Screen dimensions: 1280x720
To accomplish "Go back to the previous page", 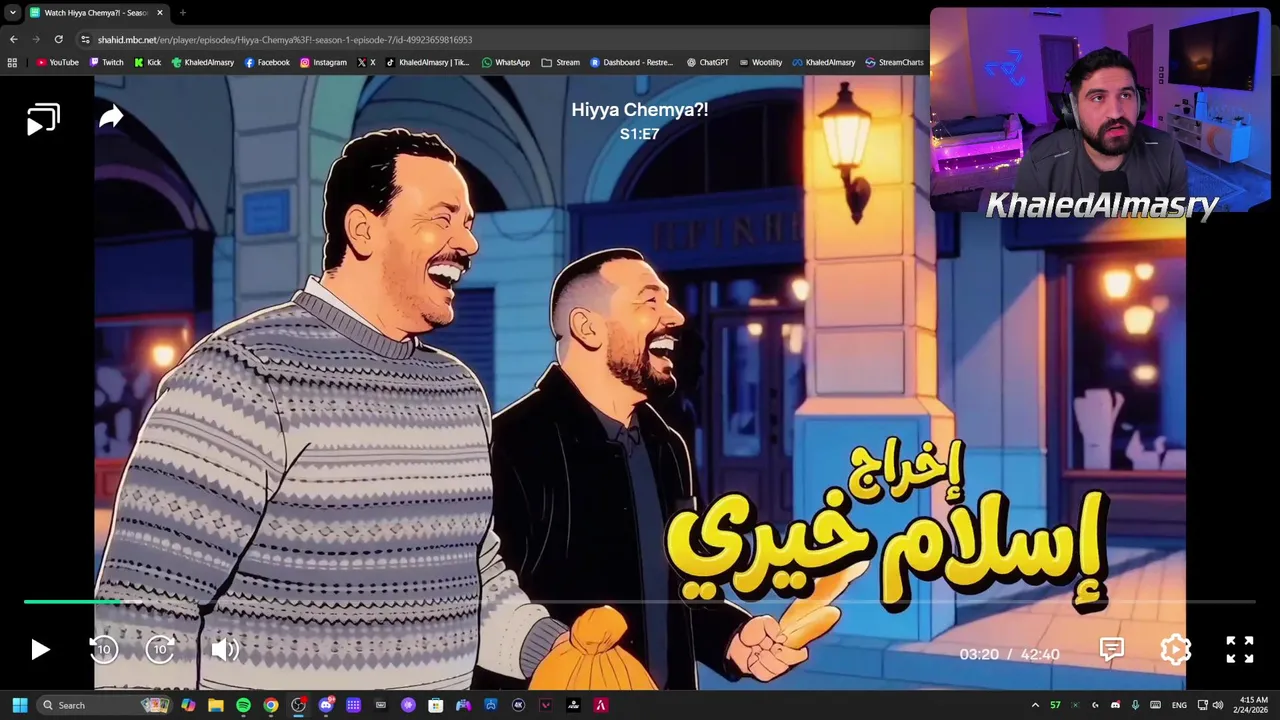I will [x=13, y=39].
